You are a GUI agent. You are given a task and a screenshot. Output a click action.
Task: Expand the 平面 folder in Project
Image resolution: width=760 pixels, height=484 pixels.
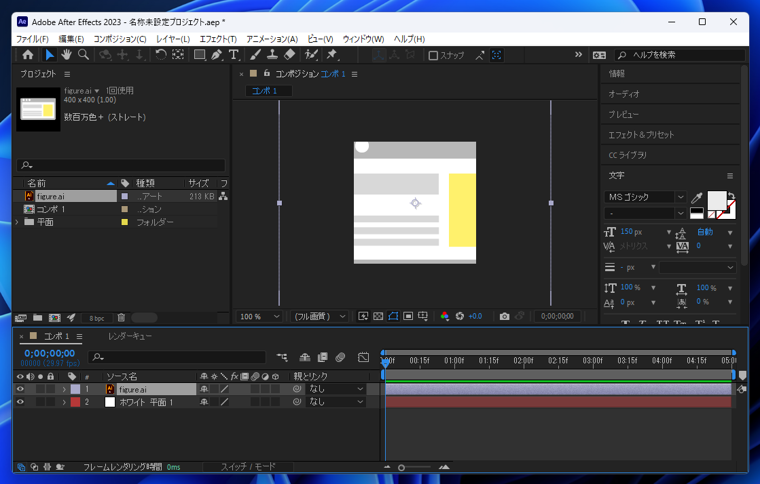pyautogui.click(x=17, y=222)
